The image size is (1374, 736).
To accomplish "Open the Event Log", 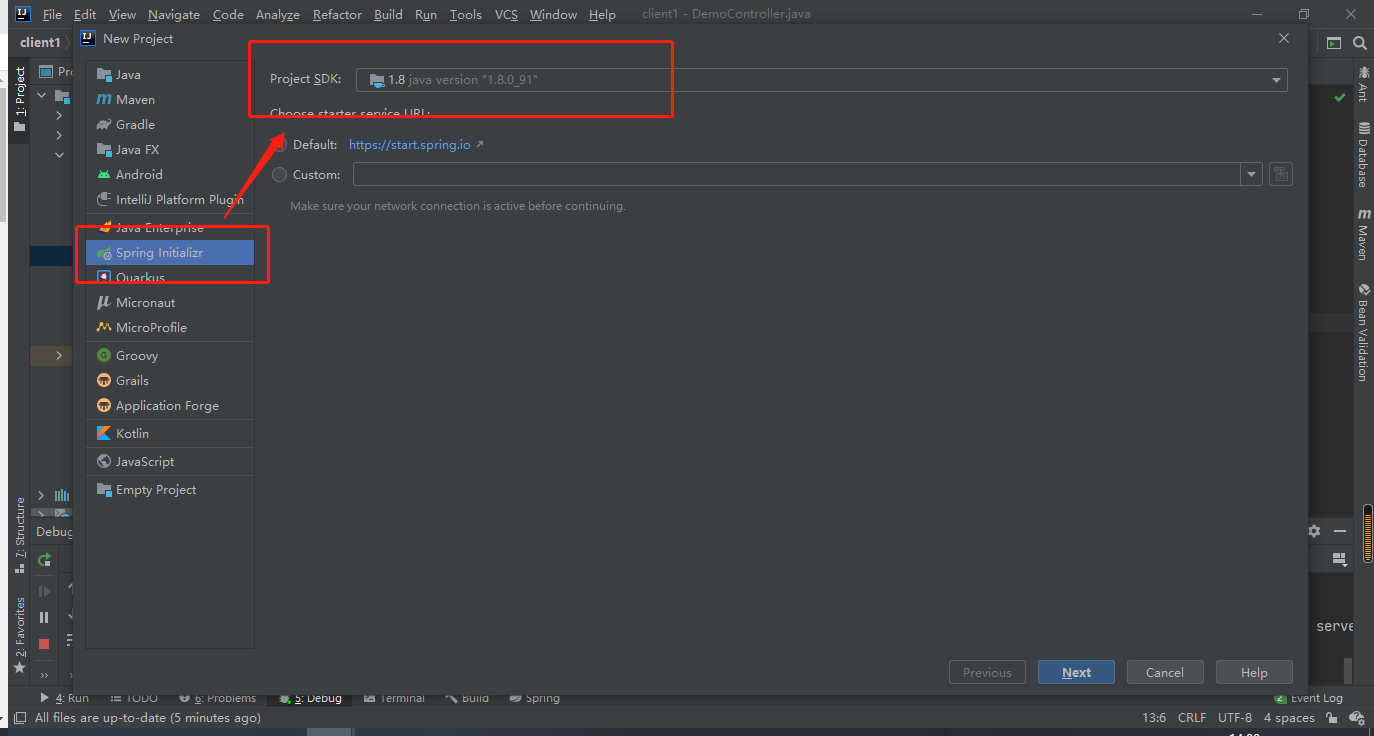I will point(1309,698).
